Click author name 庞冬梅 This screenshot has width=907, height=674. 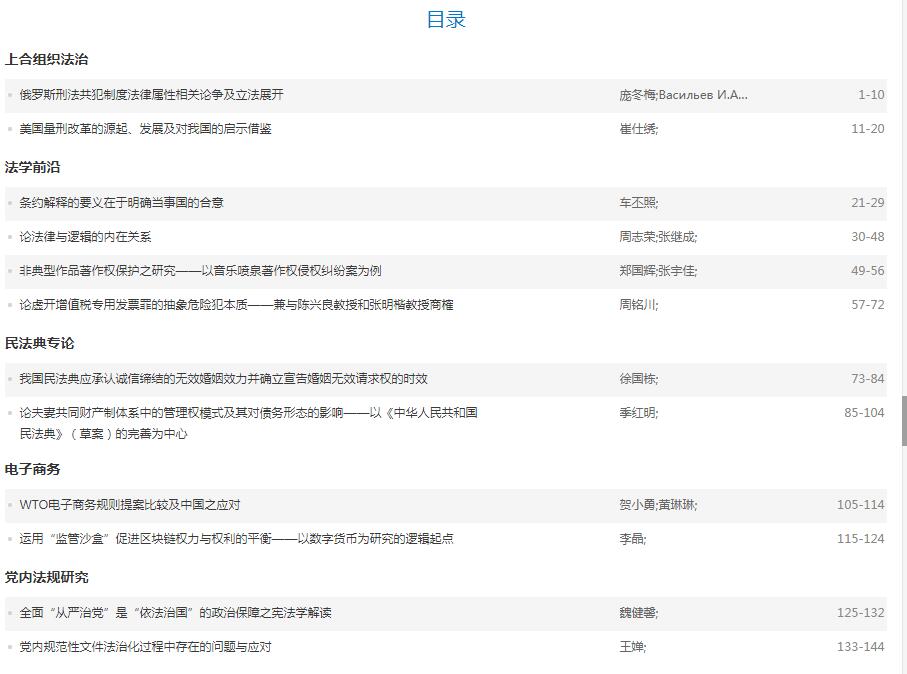637,95
